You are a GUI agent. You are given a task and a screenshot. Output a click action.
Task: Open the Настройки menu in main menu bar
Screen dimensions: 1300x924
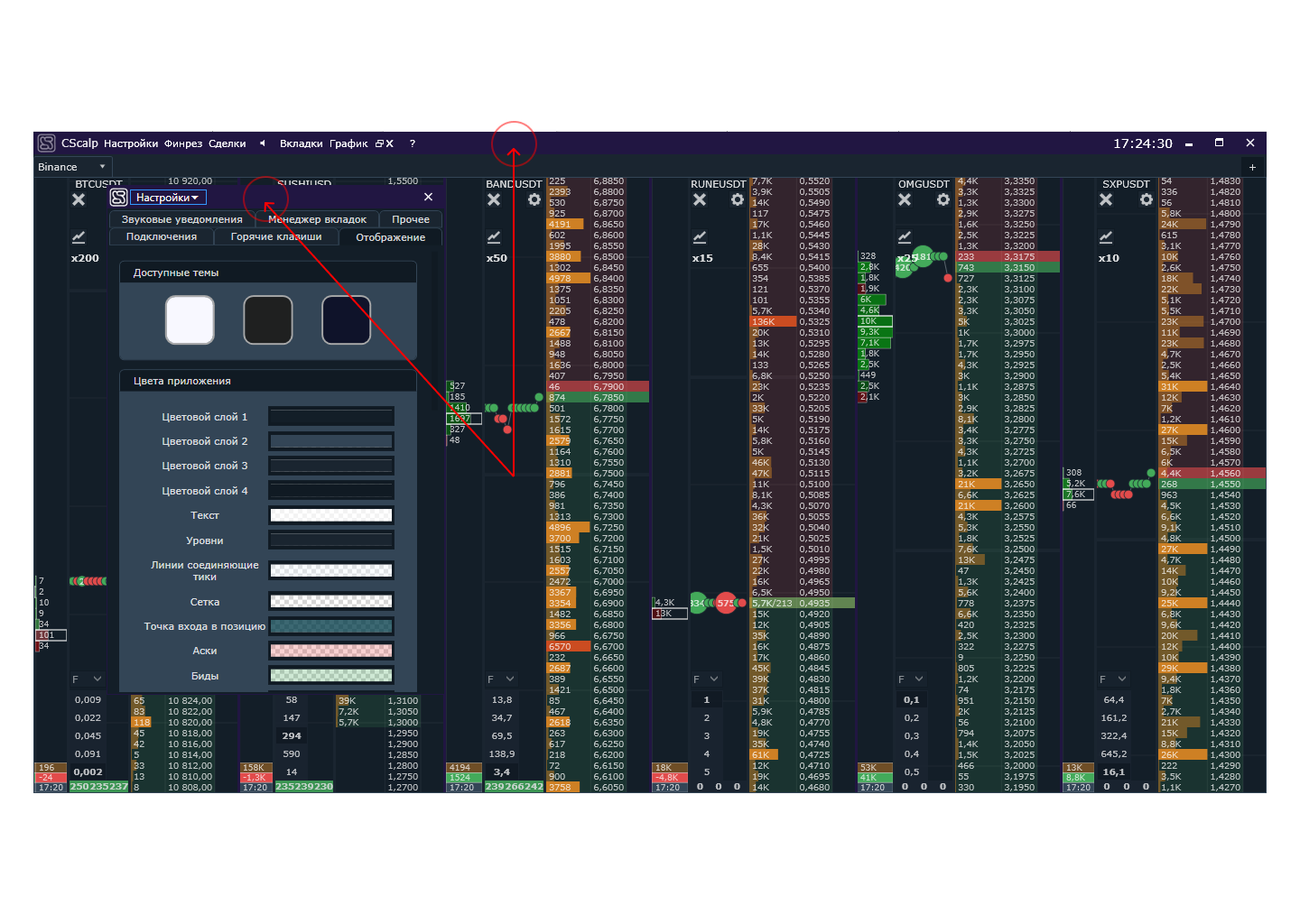click(131, 143)
